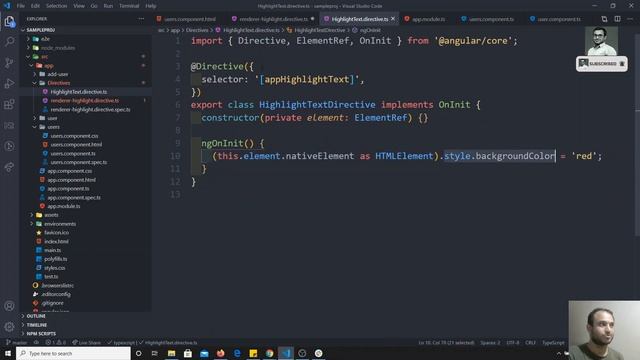Click the UTF-8 encoding indicator
The height and width of the screenshot is (360, 640).
click(513, 342)
